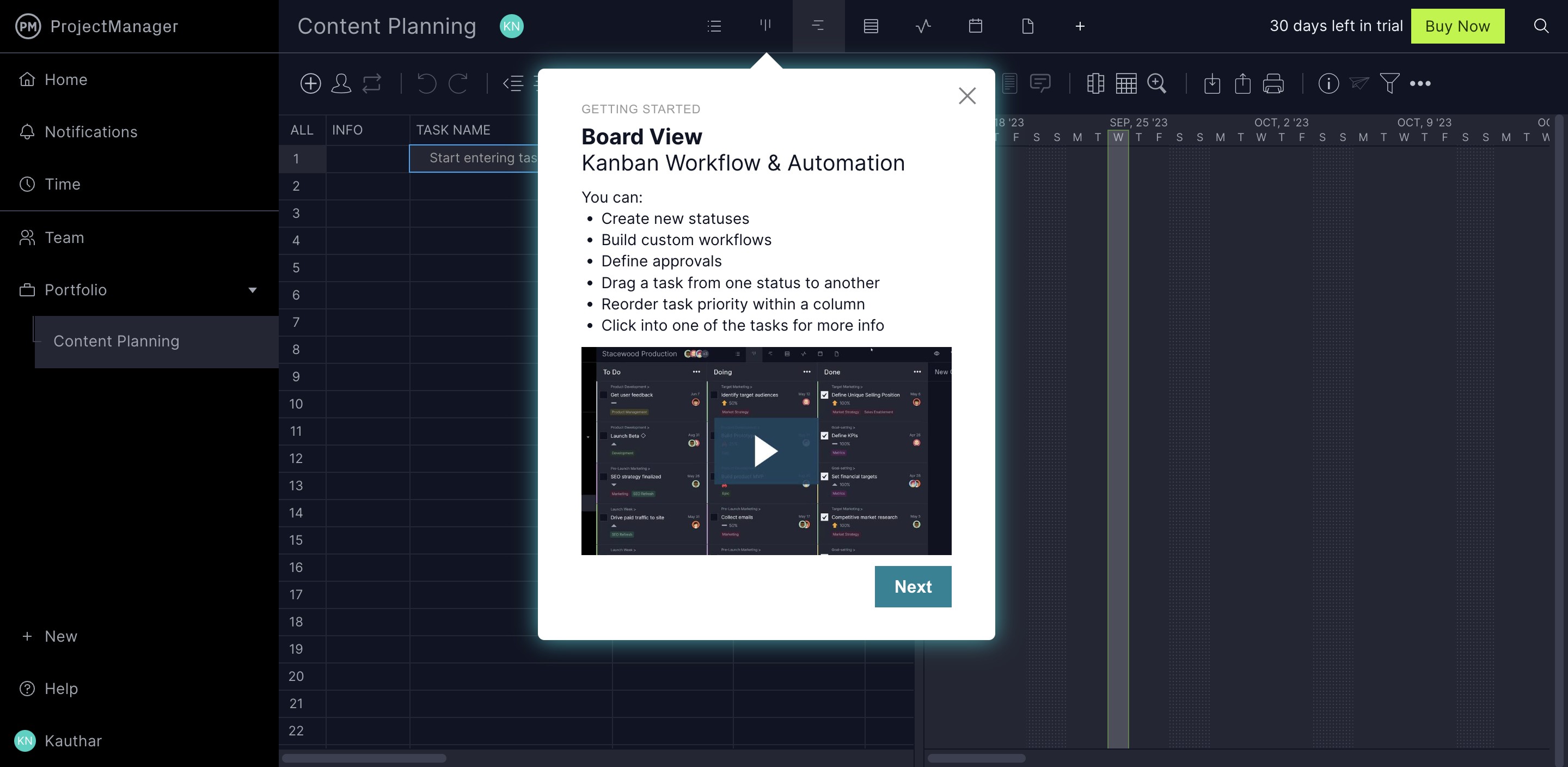Undo the last action
The width and height of the screenshot is (1568, 767).
tap(426, 83)
